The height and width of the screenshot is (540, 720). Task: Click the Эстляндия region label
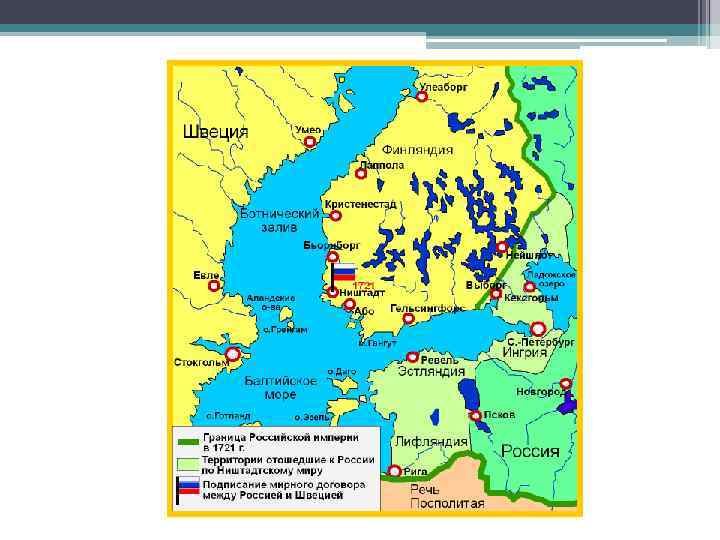(432, 371)
